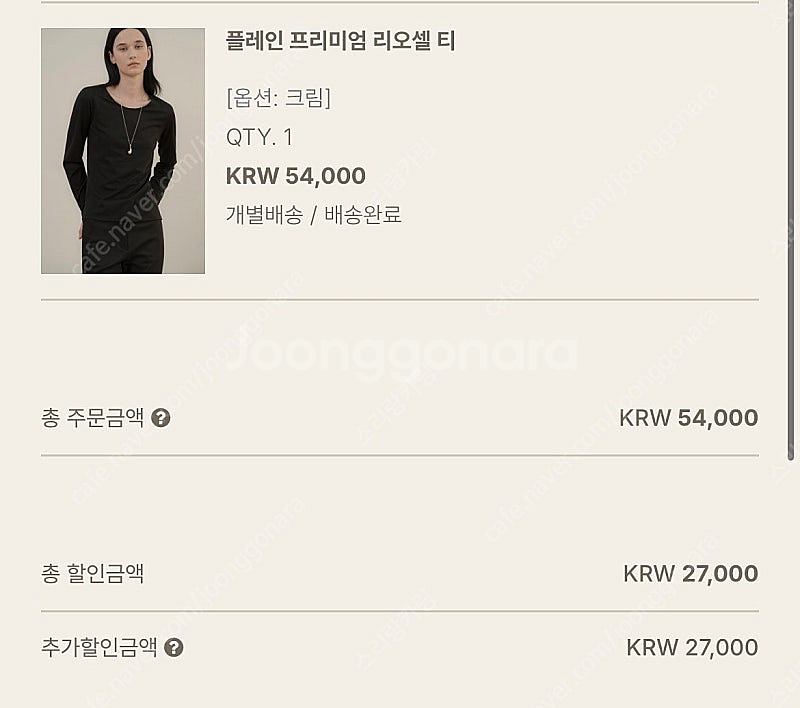
Task: Click the divider line under 총 할인금액
Action: 400,611
